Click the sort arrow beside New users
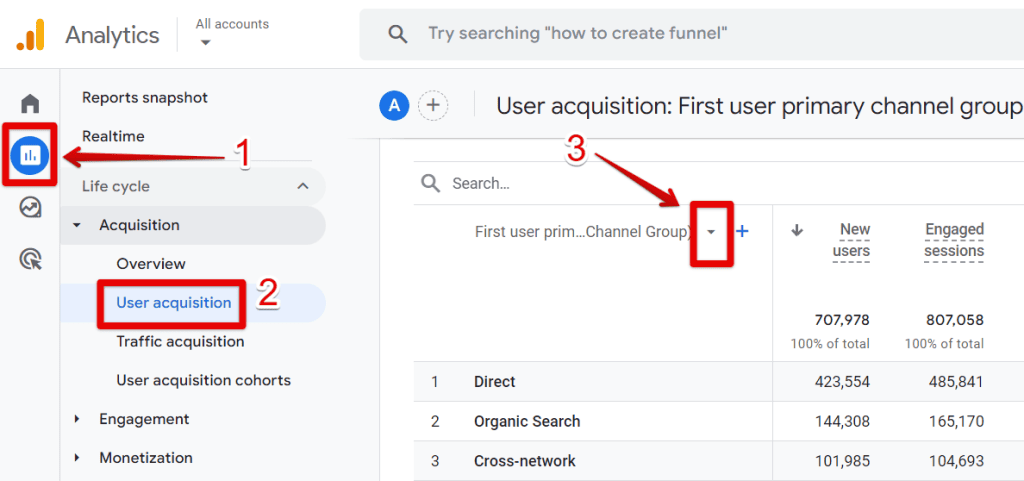Viewport: 1024px width, 481px height. (x=797, y=230)
